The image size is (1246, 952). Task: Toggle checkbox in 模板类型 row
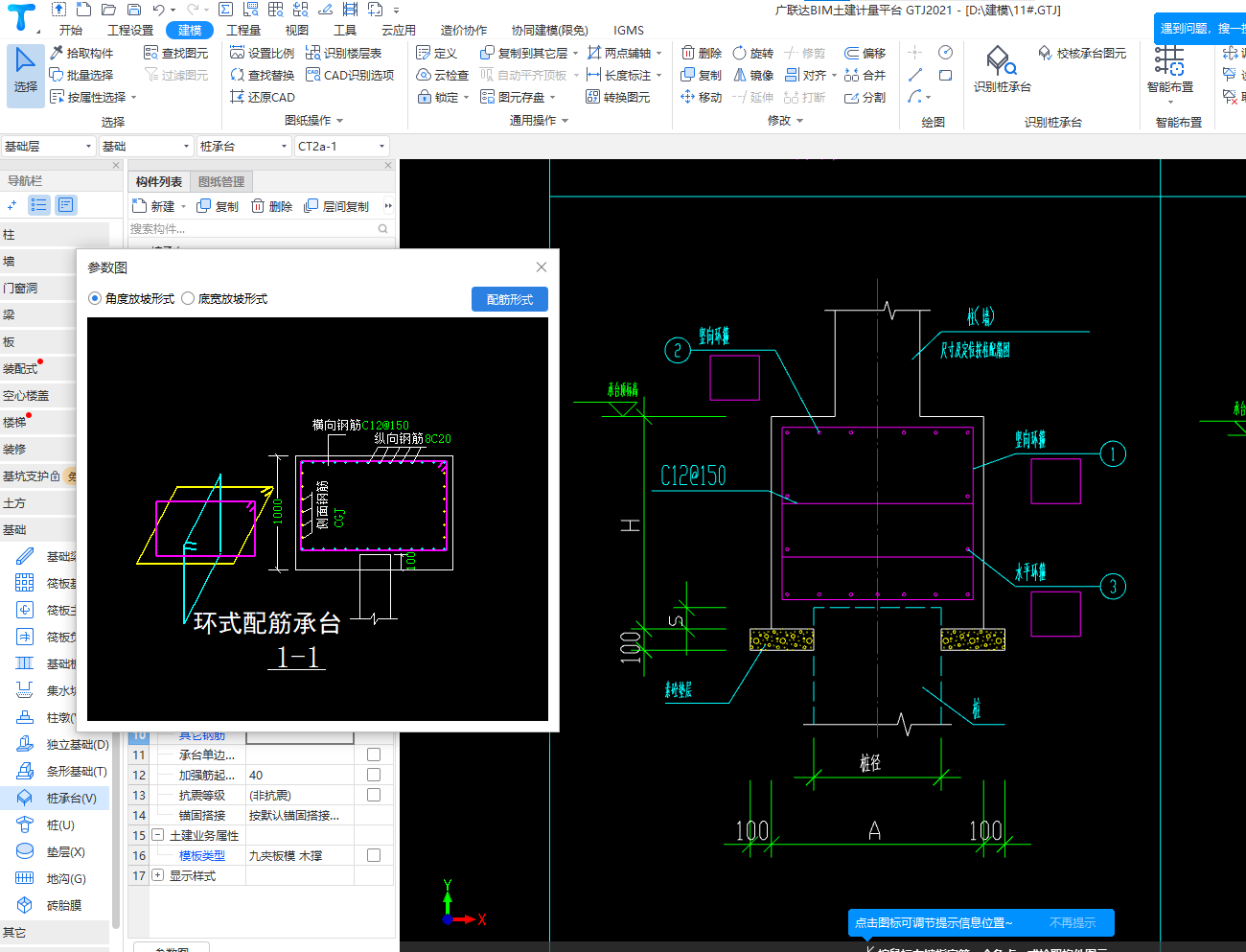(374, 855)
